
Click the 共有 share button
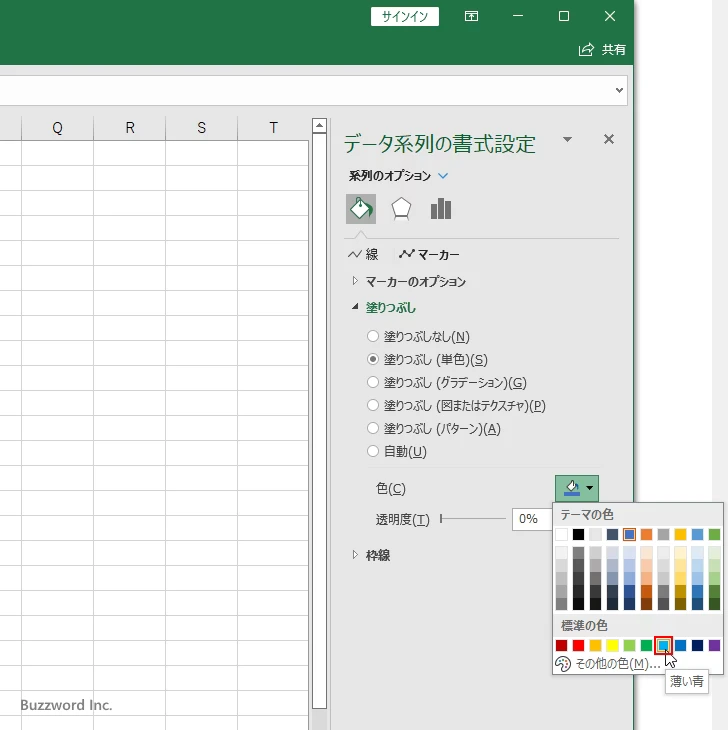(602, 49)
